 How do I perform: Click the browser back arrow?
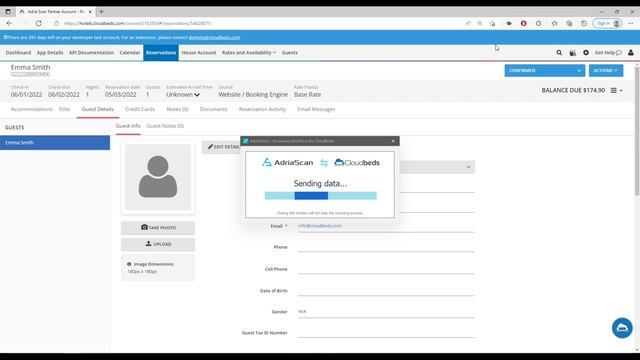coord(9,23)
